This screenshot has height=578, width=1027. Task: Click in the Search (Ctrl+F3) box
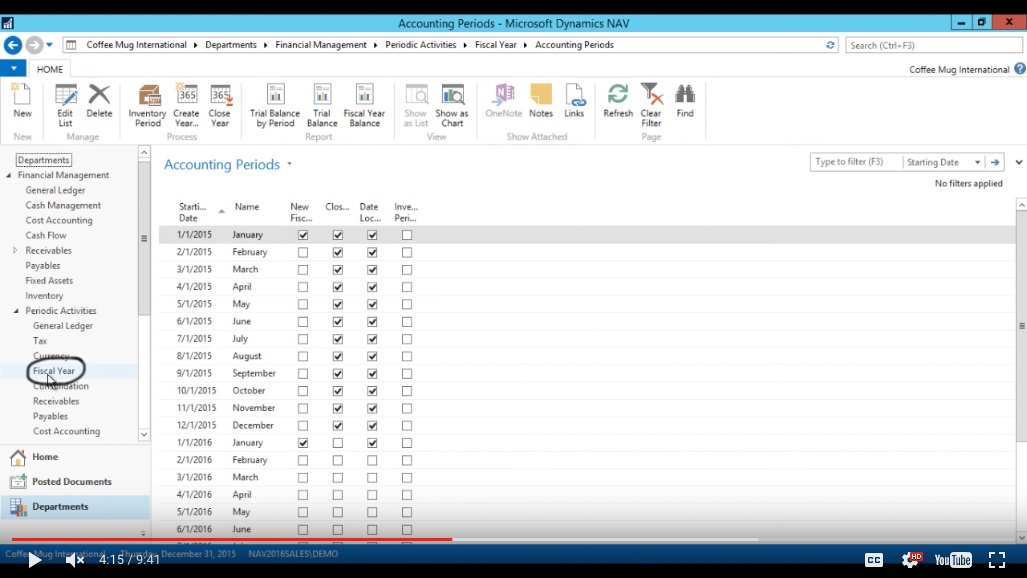tap(933, 45)
